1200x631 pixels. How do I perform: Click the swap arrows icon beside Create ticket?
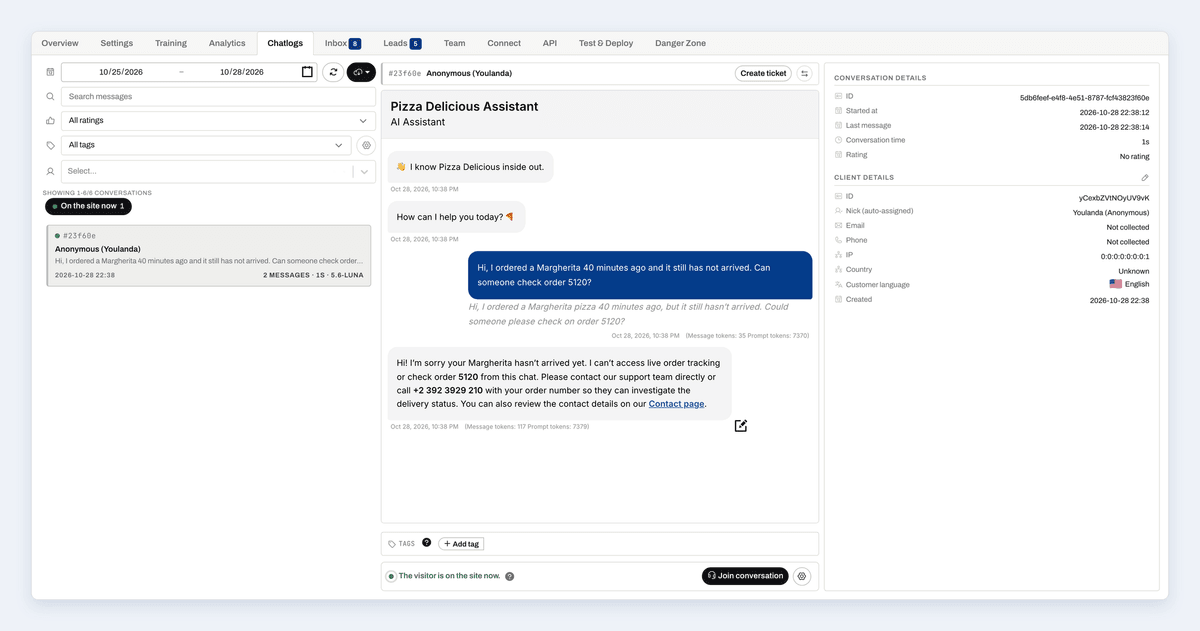pyautogui.click(x=805, y=73)
